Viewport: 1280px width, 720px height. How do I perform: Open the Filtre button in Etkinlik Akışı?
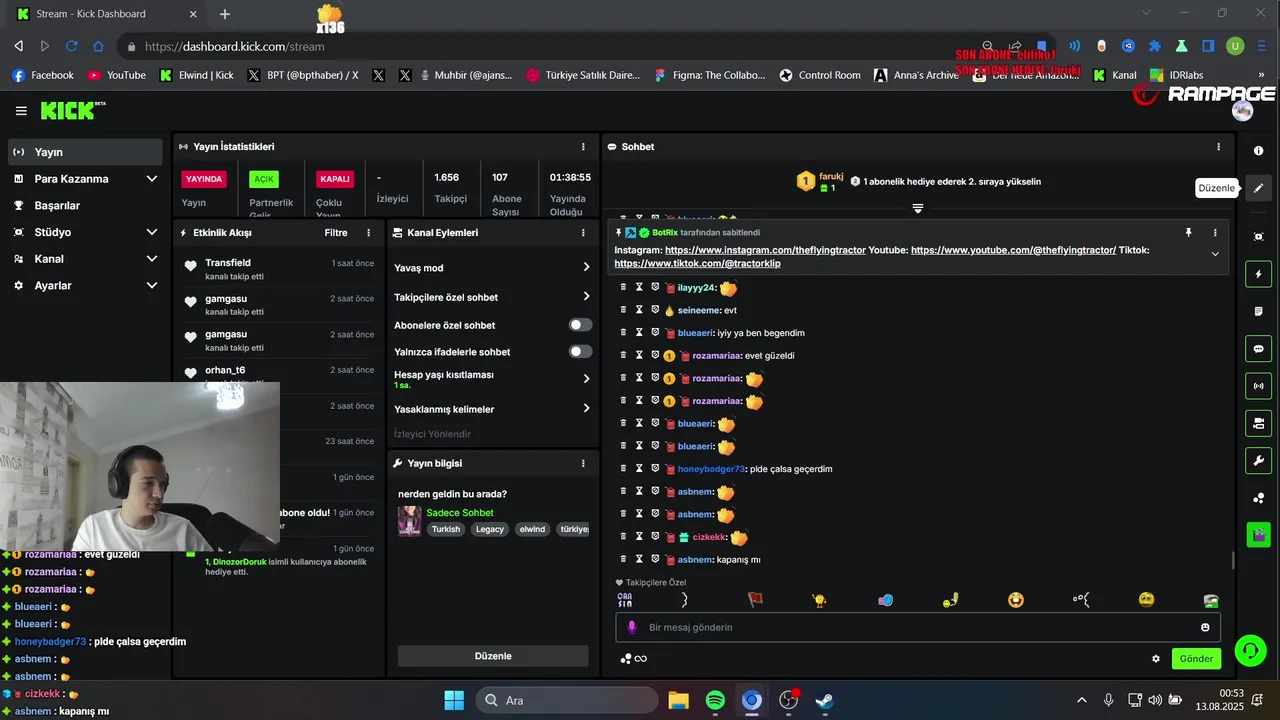click(x=336, y=233)
